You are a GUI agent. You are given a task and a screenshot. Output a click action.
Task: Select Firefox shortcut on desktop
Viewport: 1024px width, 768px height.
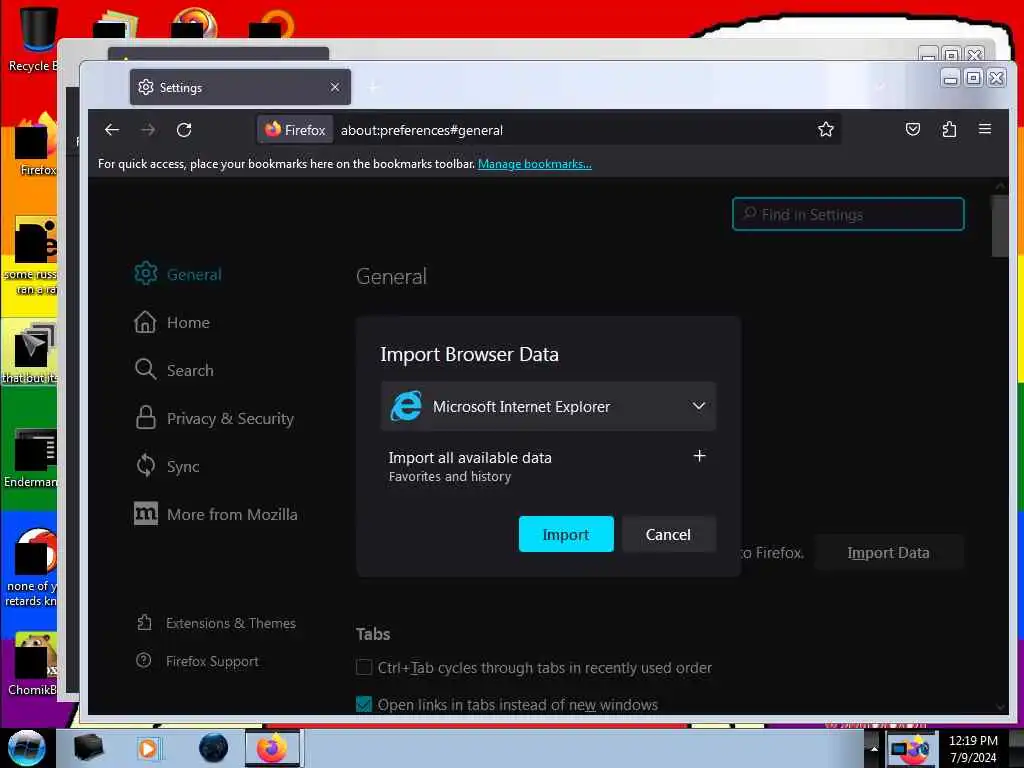(36, 145)
